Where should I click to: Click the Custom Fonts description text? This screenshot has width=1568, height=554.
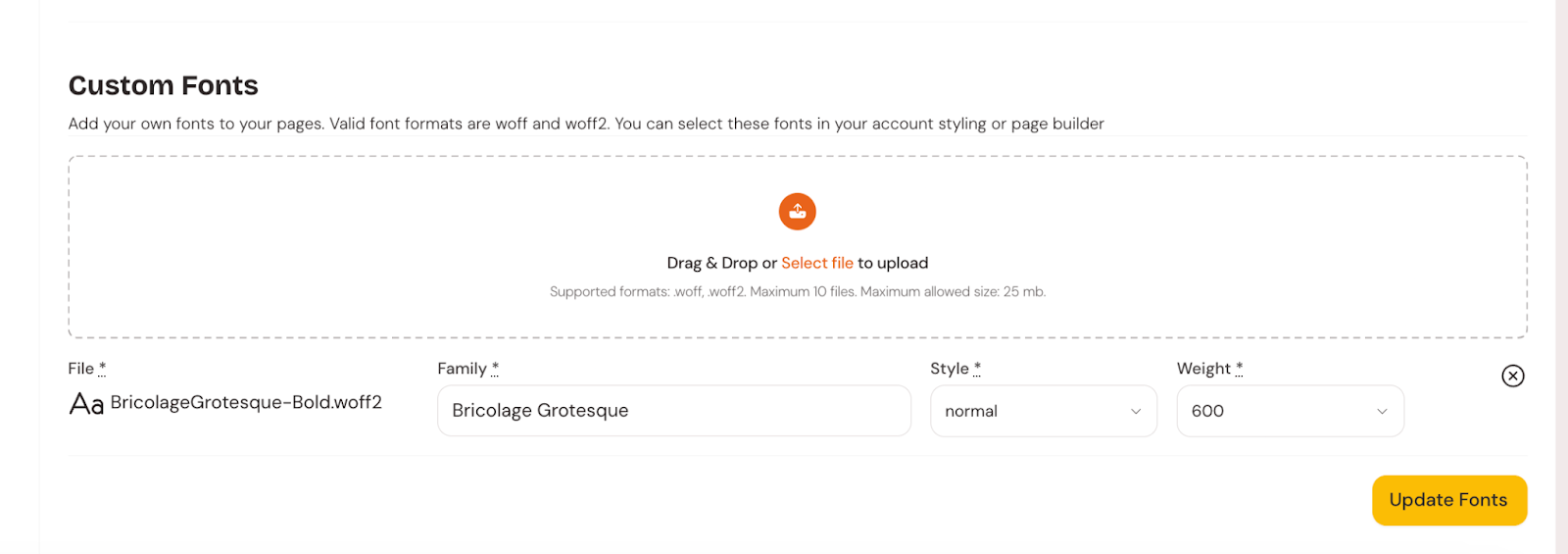pos(585,124)
